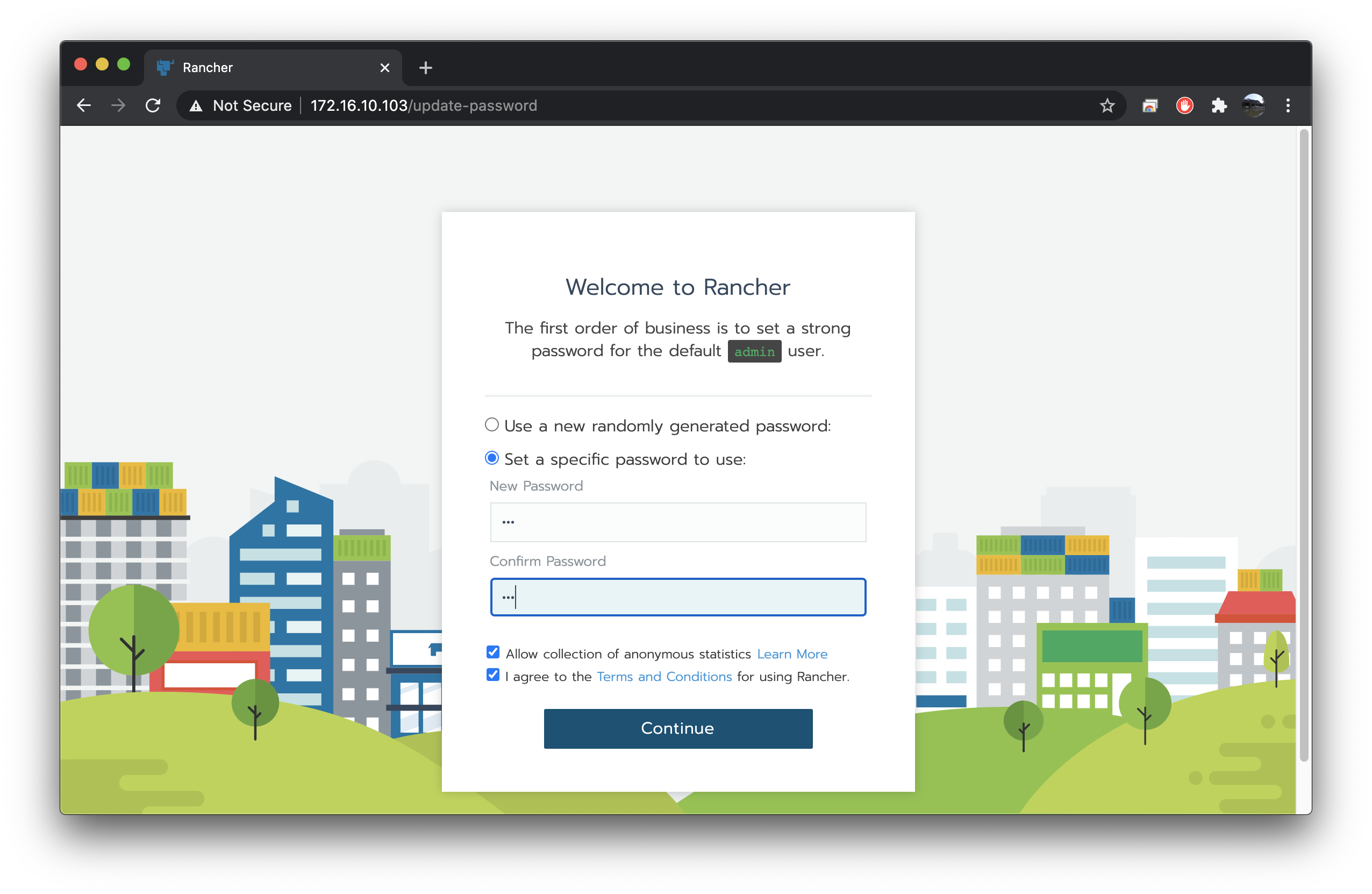Toggle Terms and Conditions agreement checkbox
The width and height of the screenshot is (1372, 894).
[493, 675]
